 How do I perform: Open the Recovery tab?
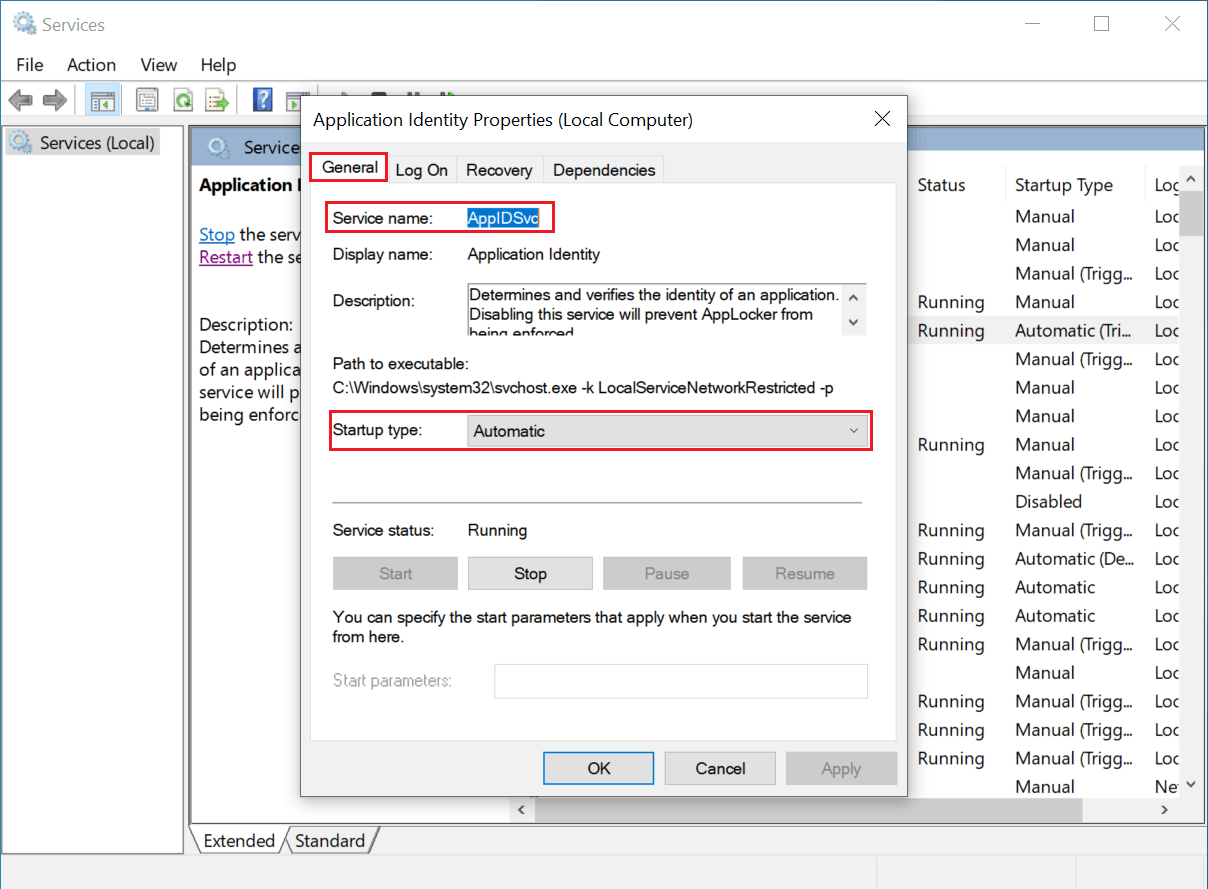[x=499, y=170]
